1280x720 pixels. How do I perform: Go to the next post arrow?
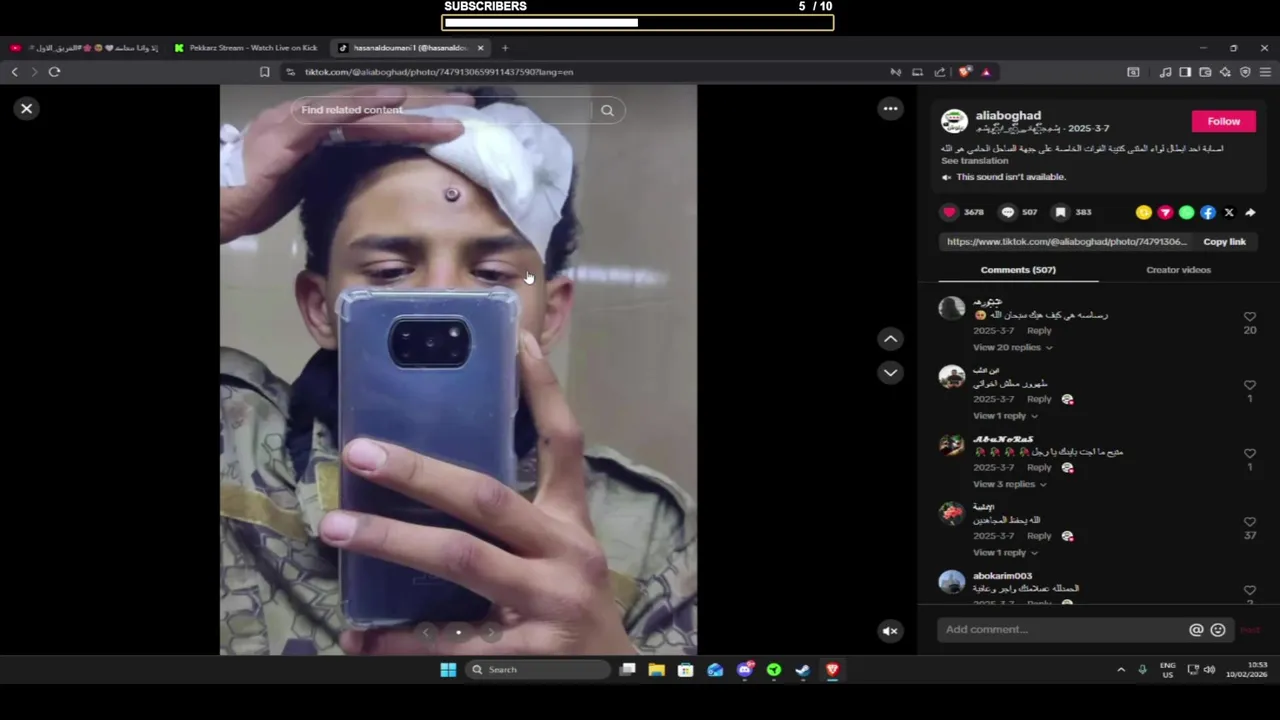(890, 372)
